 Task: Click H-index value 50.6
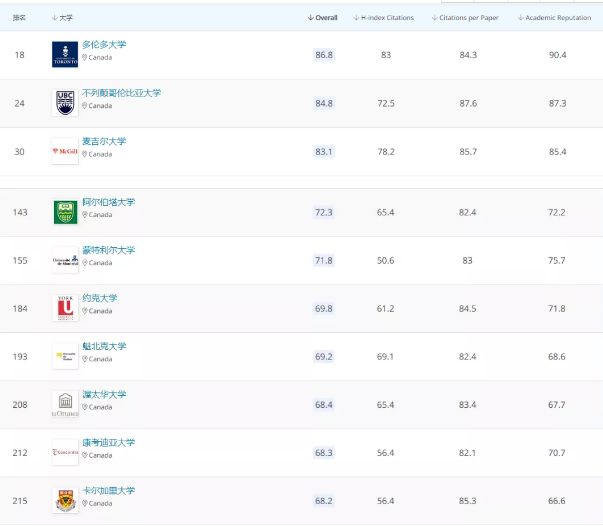385,261
